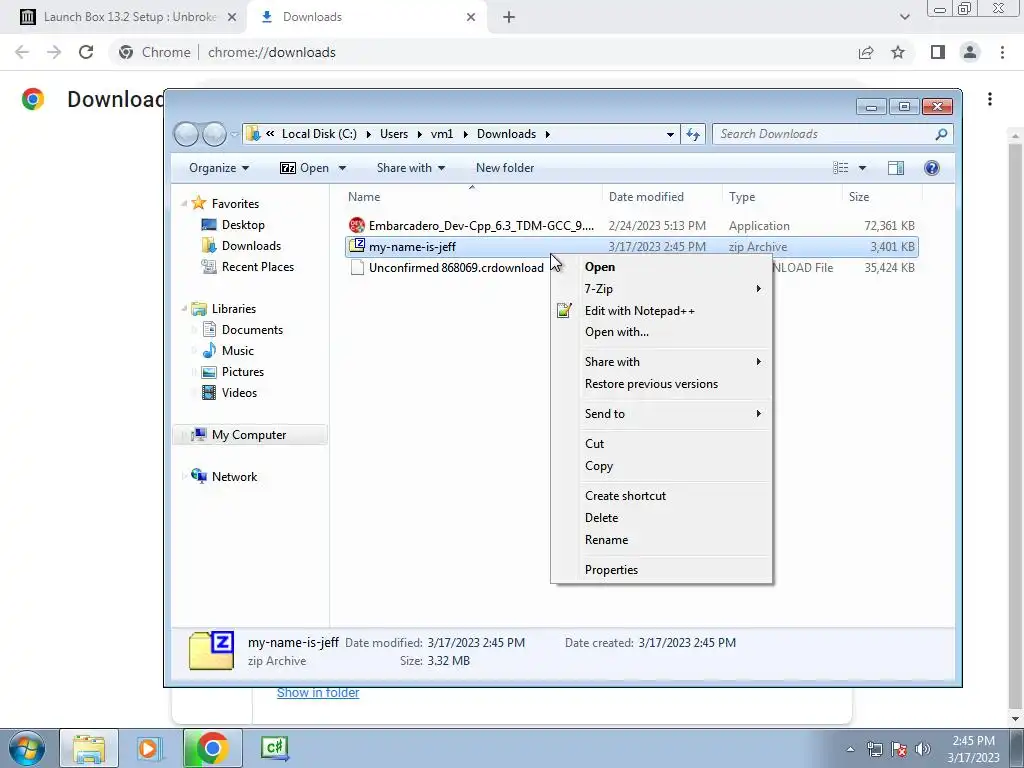Click the Chrome address bar URL
1024x768 pixels.
(x=272, y=52)
